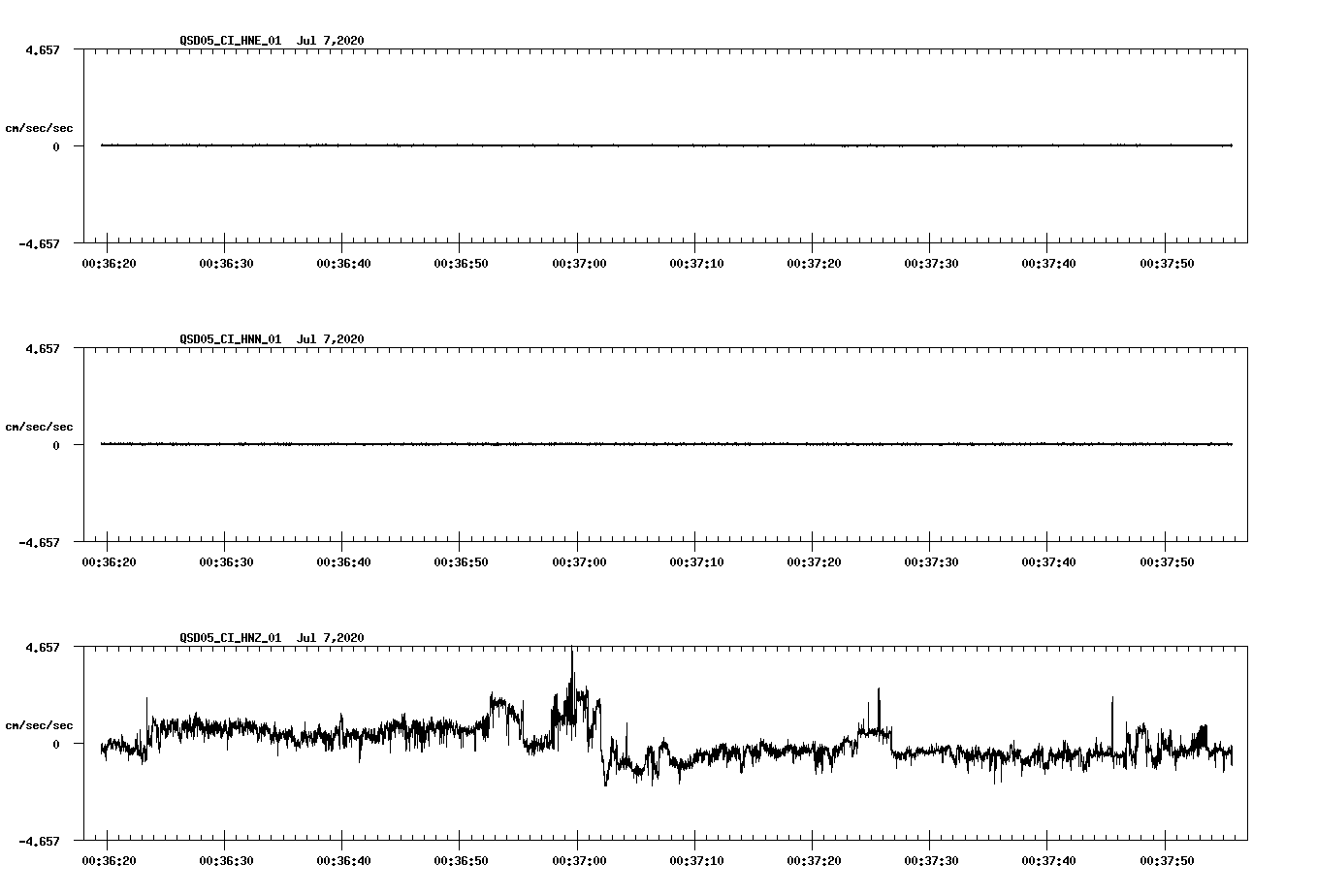The image size is (1317, 896).
Task: Click 00:37:30 label under the HNZ plot
Action: [x=931, y=861]
